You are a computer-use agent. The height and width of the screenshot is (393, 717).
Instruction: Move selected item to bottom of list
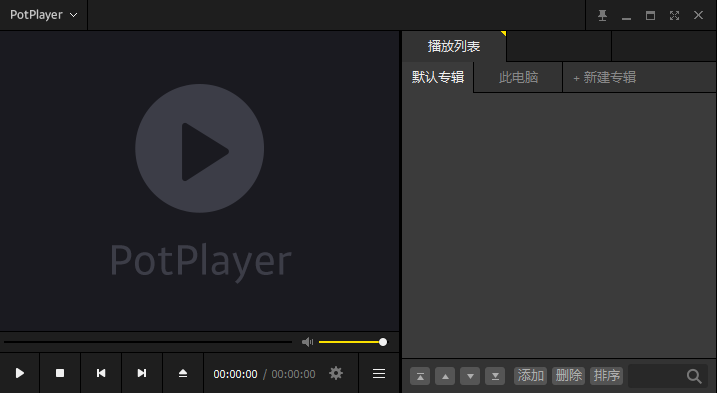[495, 376]
